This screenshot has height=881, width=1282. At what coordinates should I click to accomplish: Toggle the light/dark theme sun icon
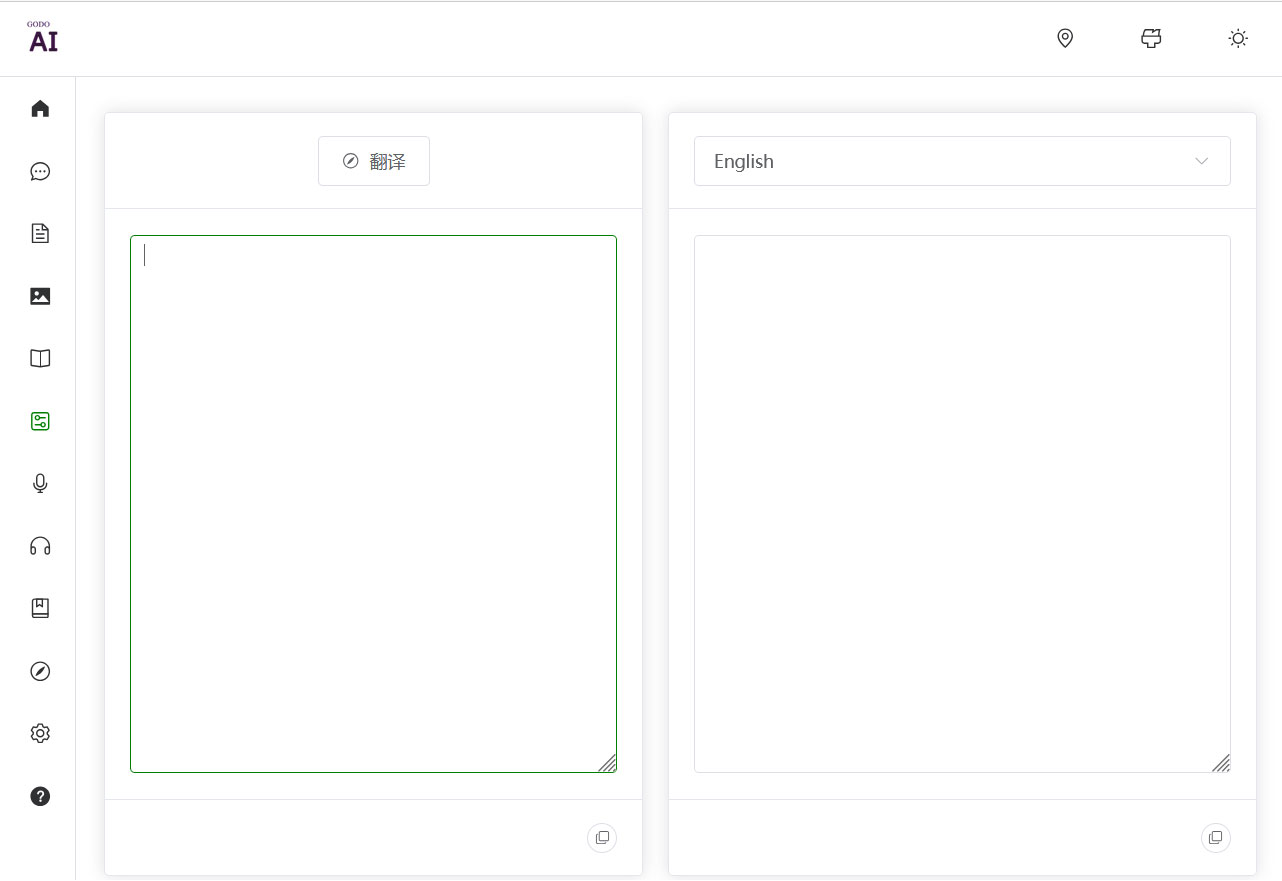[x=1238, y=39]
